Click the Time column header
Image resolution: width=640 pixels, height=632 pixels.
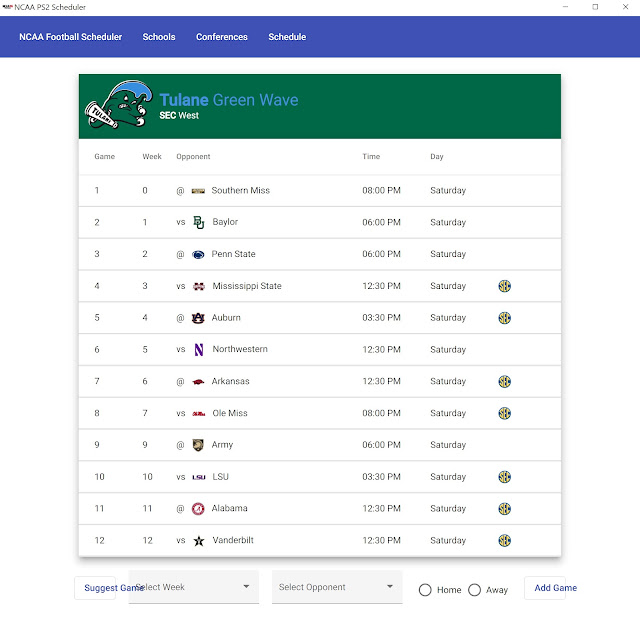pyautogui.click(x=371, y=157)
